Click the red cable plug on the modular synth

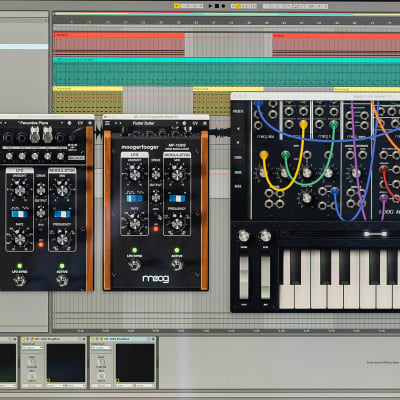[384, 170]
